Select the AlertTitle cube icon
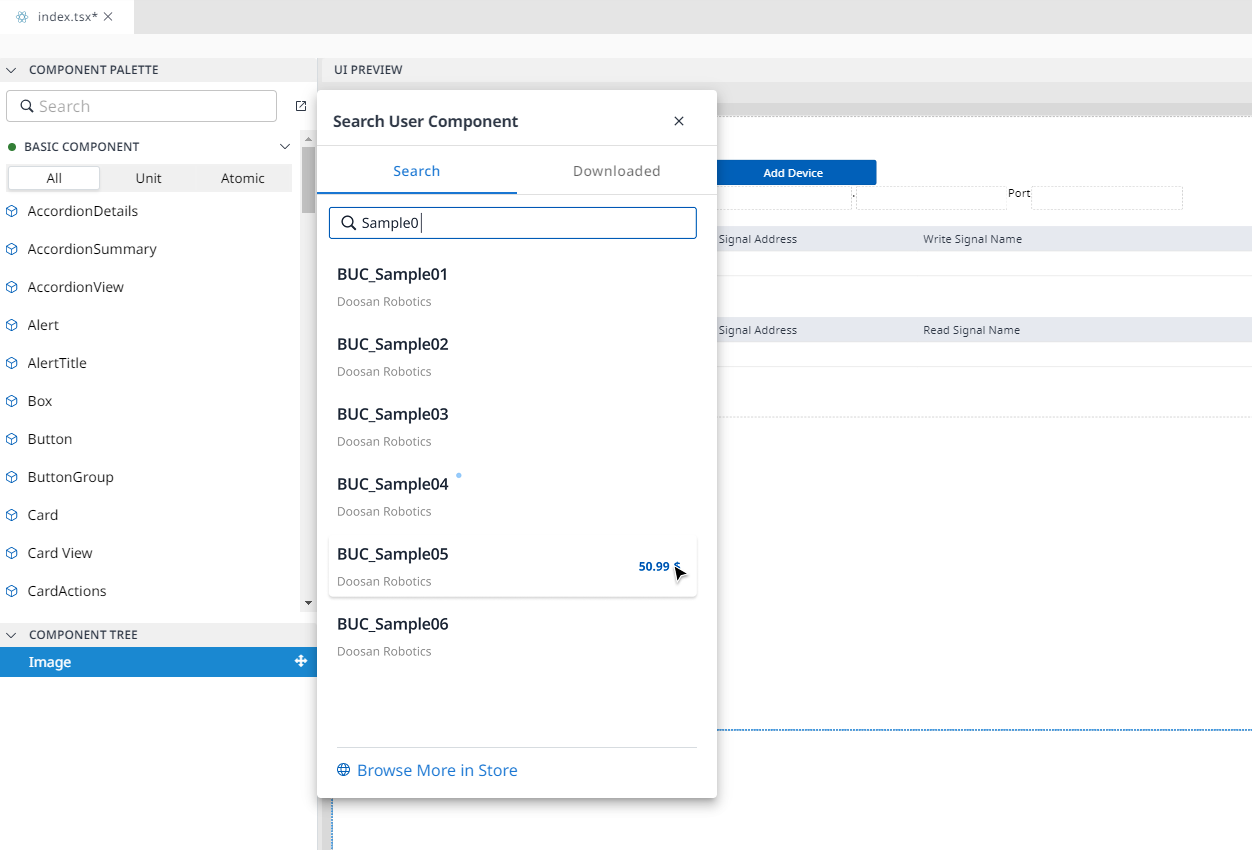Image resolution: width=1252 pixels, height=850 pixels. [x=12, y=363]
